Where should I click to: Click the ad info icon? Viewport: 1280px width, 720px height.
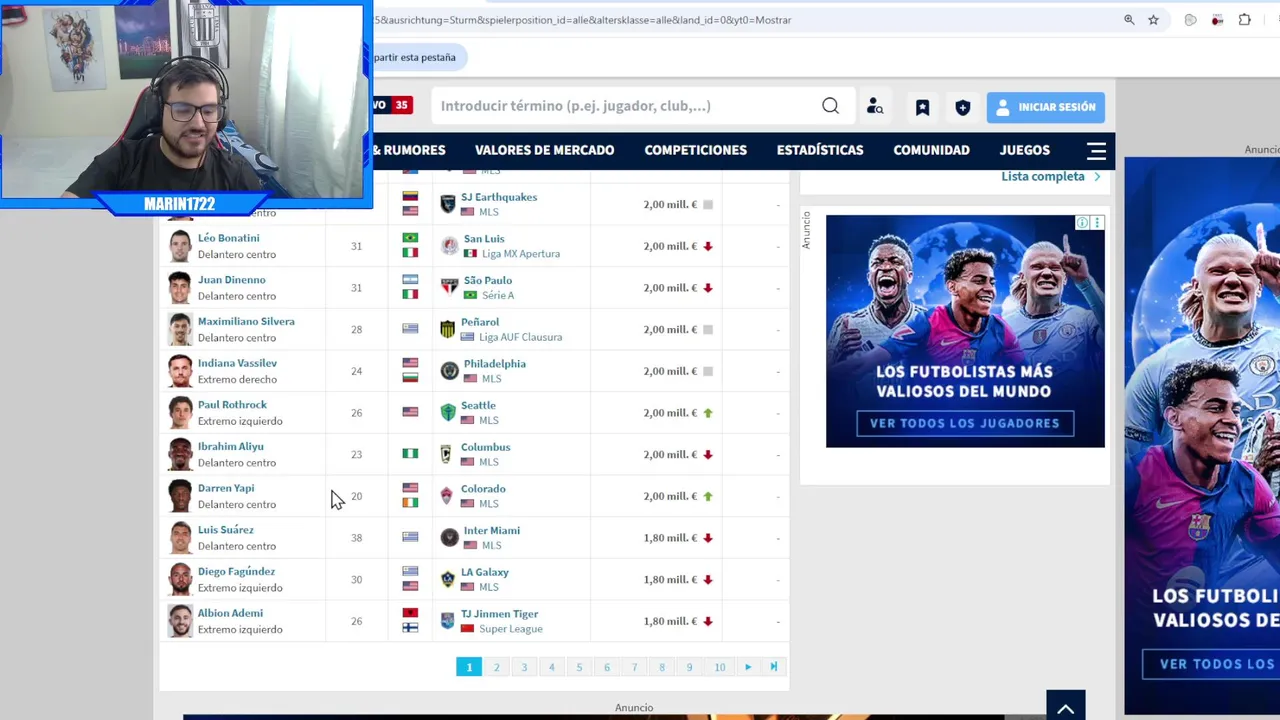coord(1082,223)
